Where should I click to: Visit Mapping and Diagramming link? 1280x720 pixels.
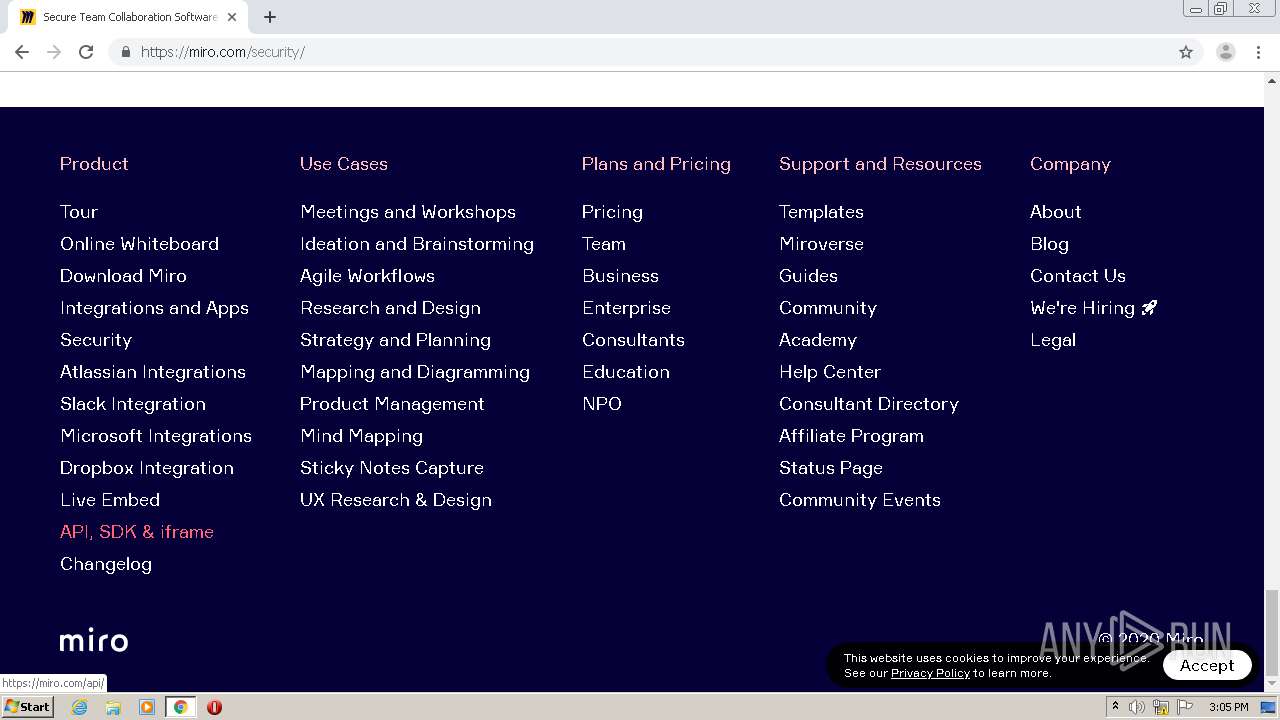(x=415, y=372)
